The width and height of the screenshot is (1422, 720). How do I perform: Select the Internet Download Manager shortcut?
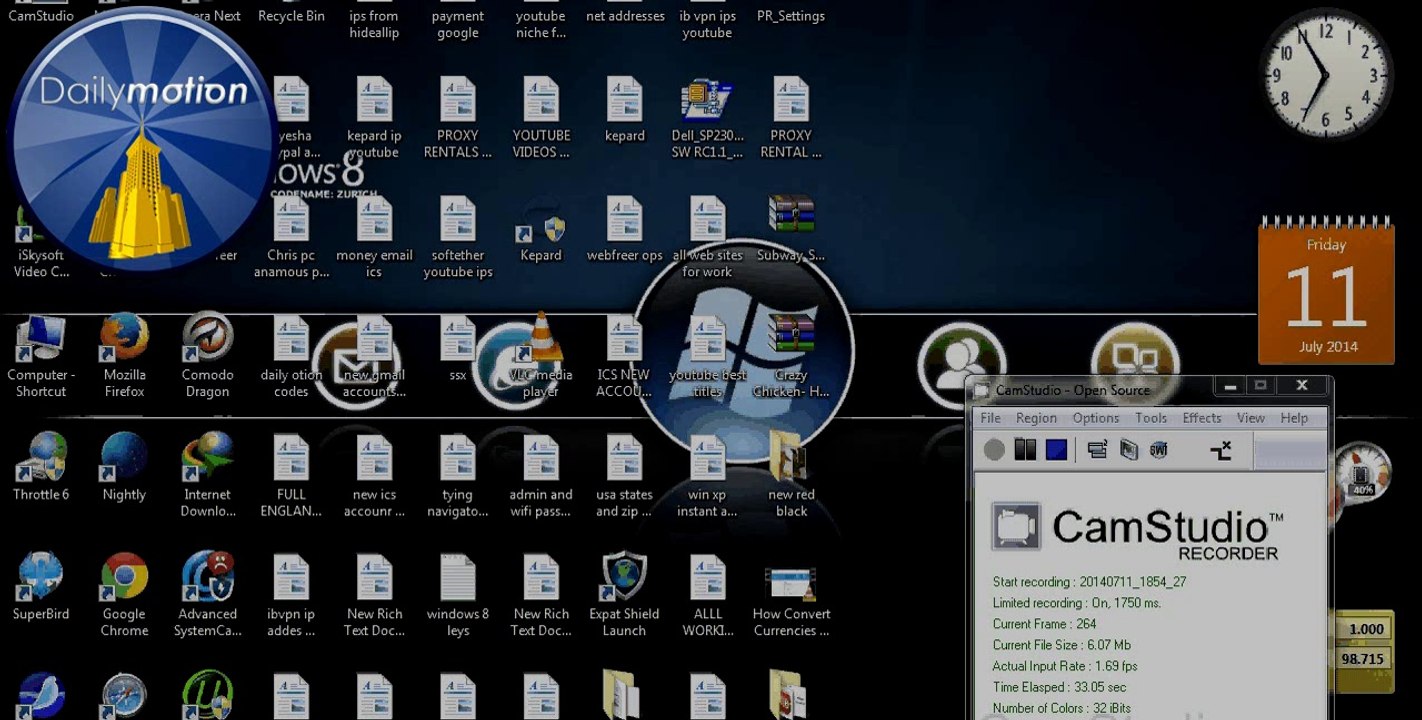click(208, 476)
